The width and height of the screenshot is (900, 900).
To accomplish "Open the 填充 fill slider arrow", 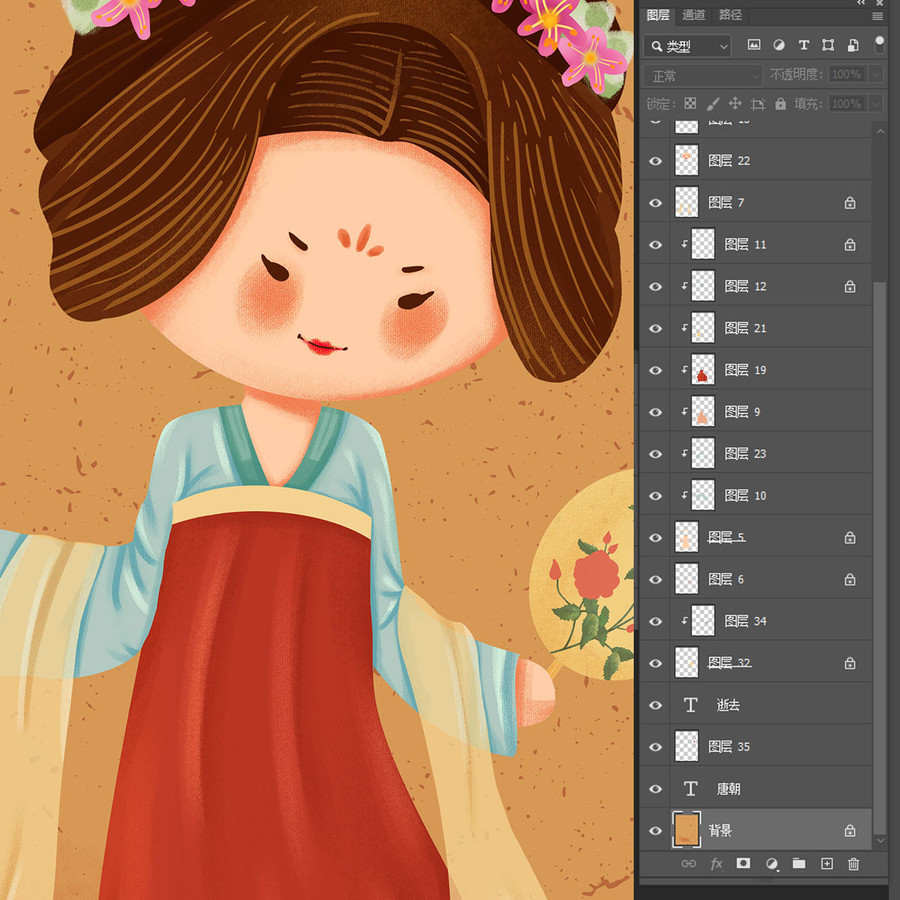I will [876, 104].
